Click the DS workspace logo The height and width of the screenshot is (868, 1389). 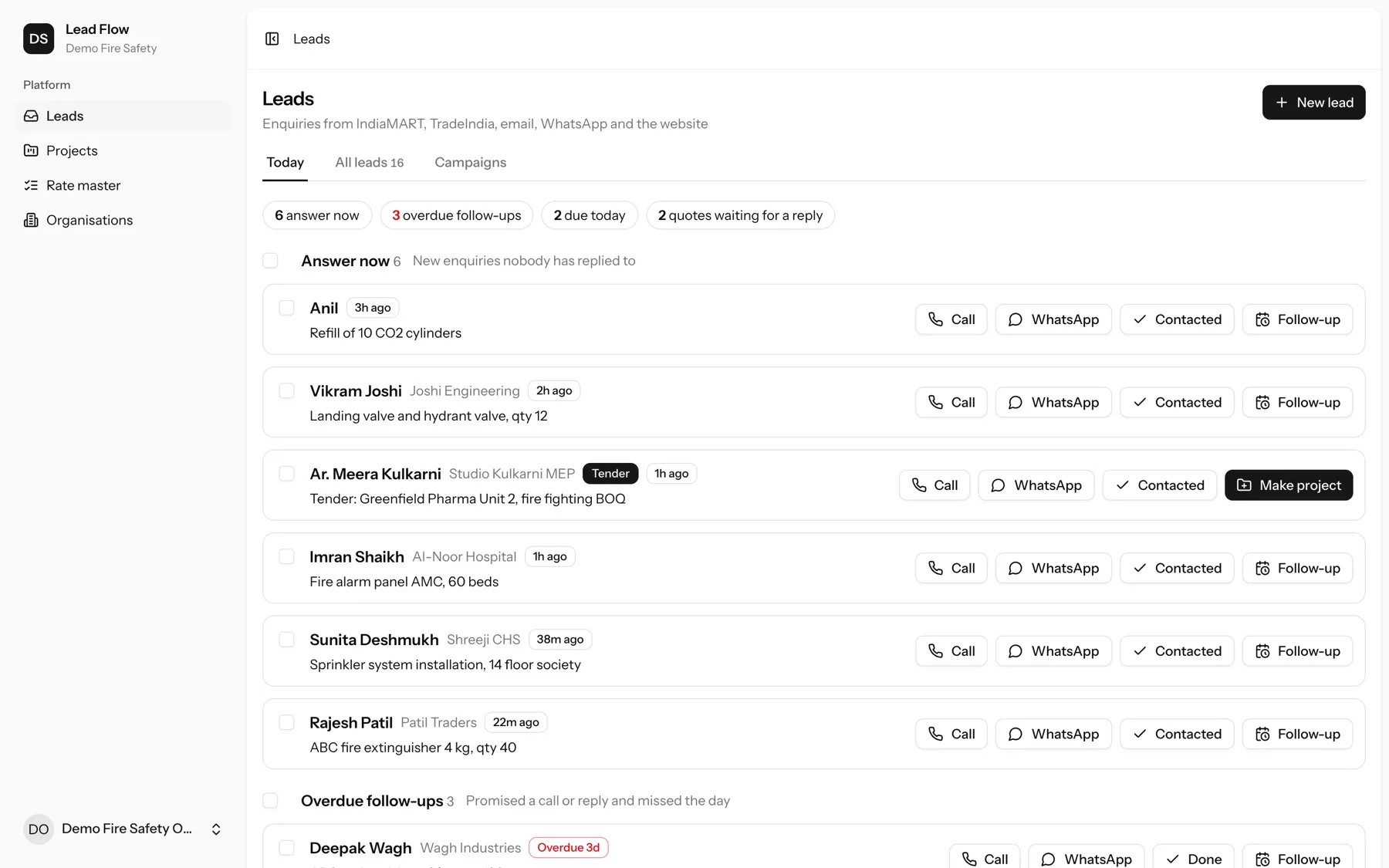point(39,39)
